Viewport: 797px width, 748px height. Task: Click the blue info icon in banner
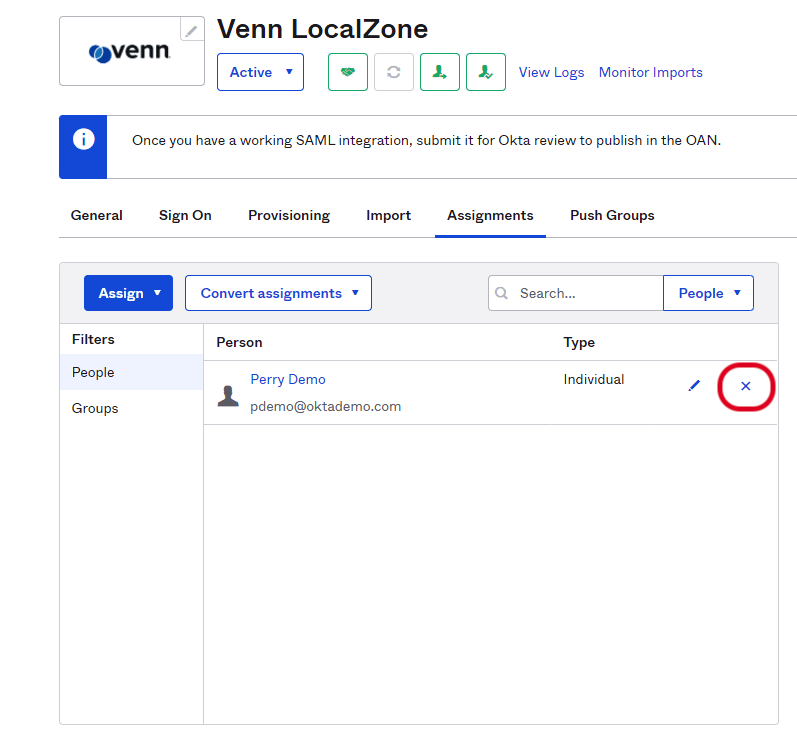pyautogui.click(x=83, y=139)
